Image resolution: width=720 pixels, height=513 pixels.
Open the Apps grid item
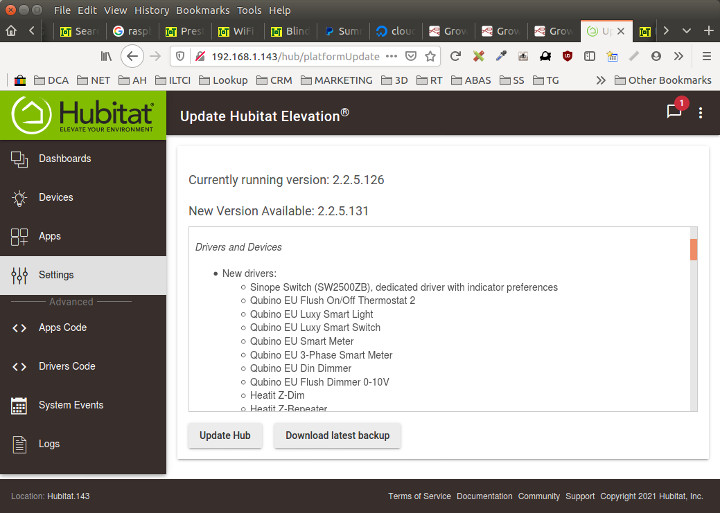tap(83, 237)
